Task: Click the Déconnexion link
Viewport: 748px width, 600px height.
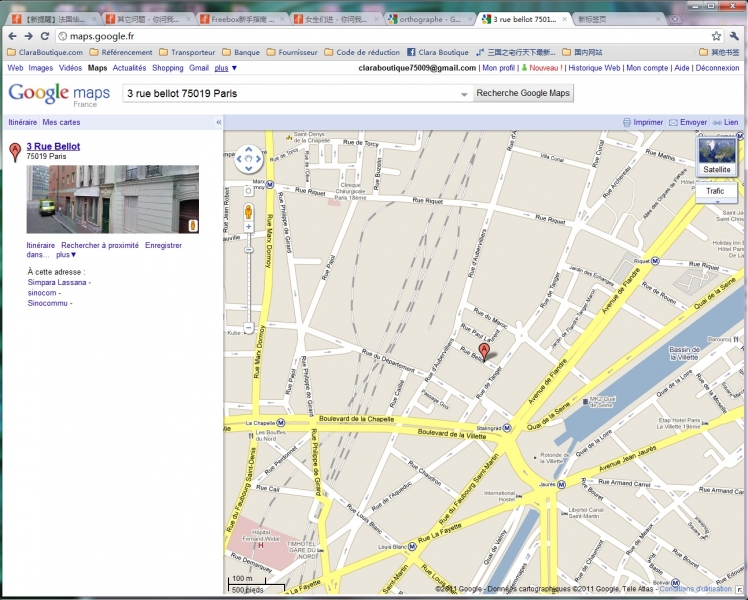Action: [717, 68]
